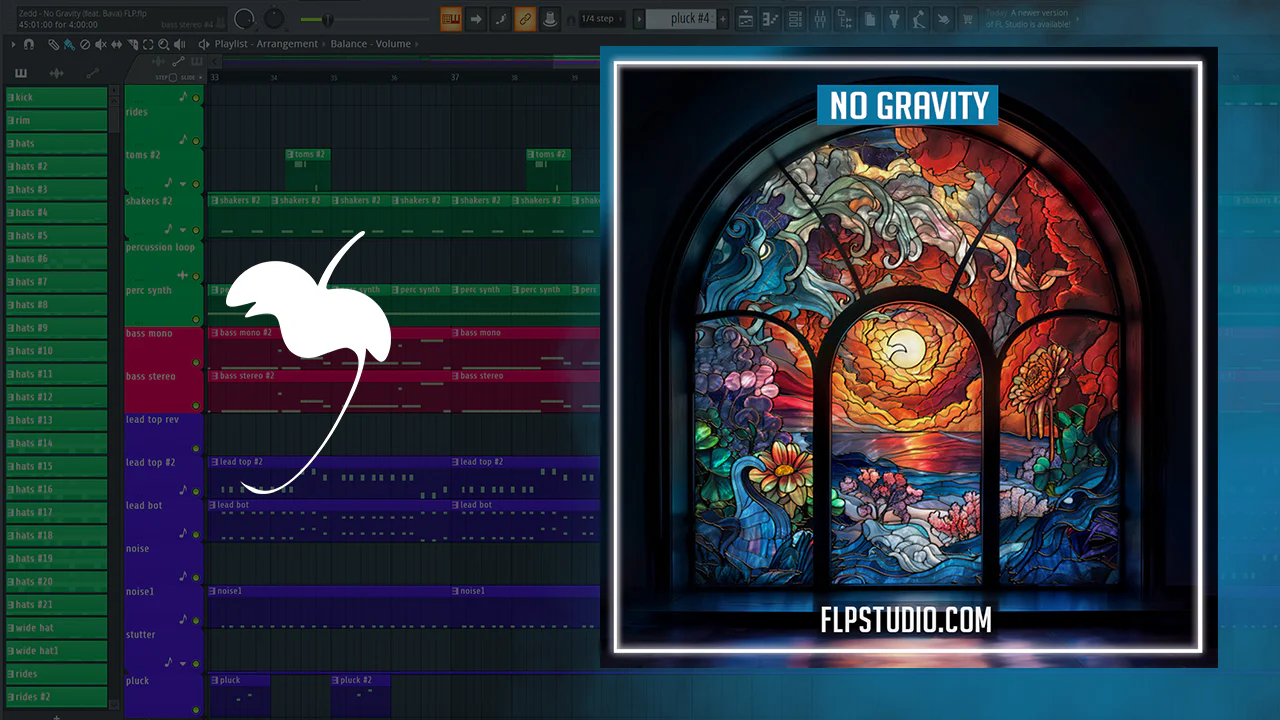Mute the perc synth track

(x=196, y=319)
